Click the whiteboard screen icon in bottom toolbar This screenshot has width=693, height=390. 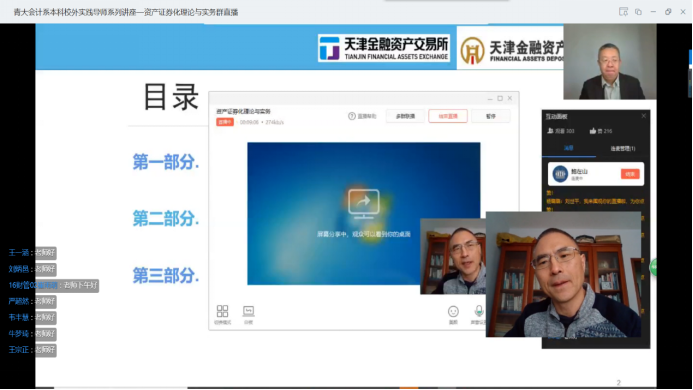pos(248,311)
